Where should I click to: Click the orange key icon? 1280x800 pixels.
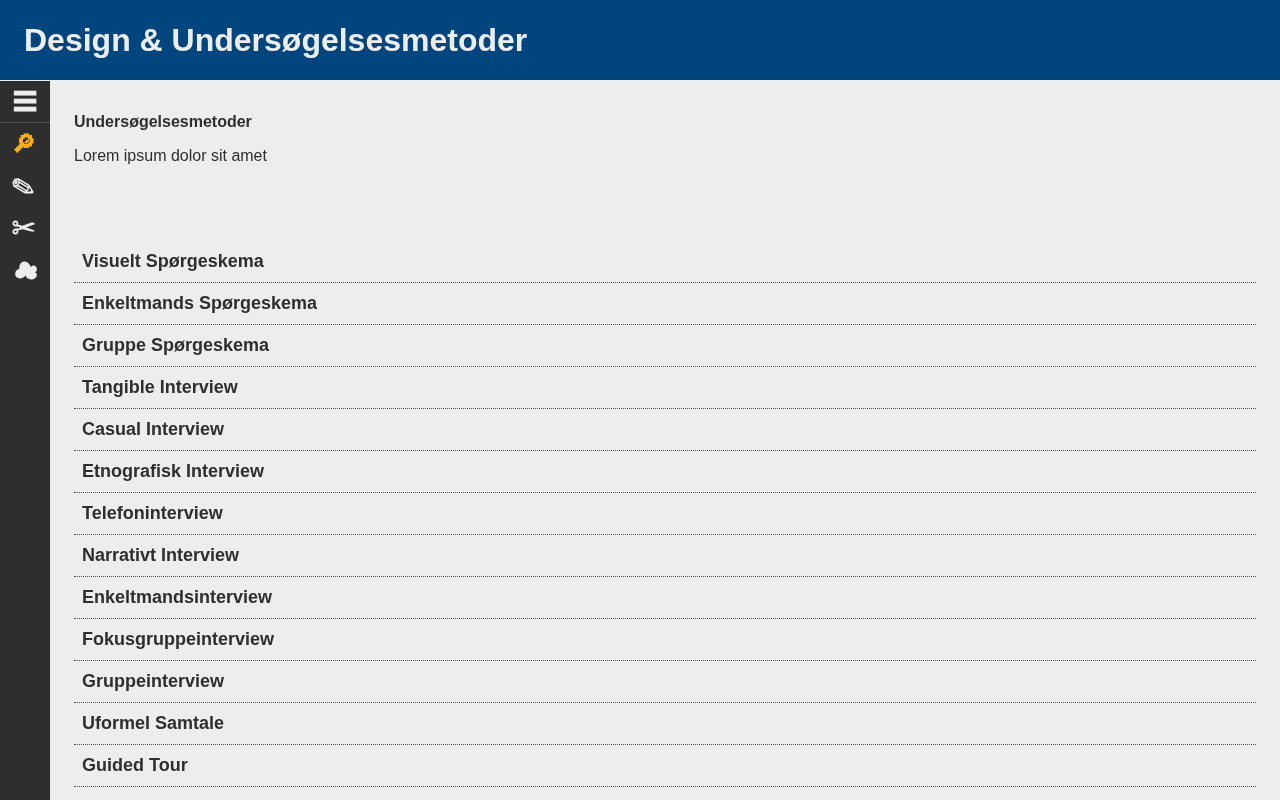pos(24,143)
